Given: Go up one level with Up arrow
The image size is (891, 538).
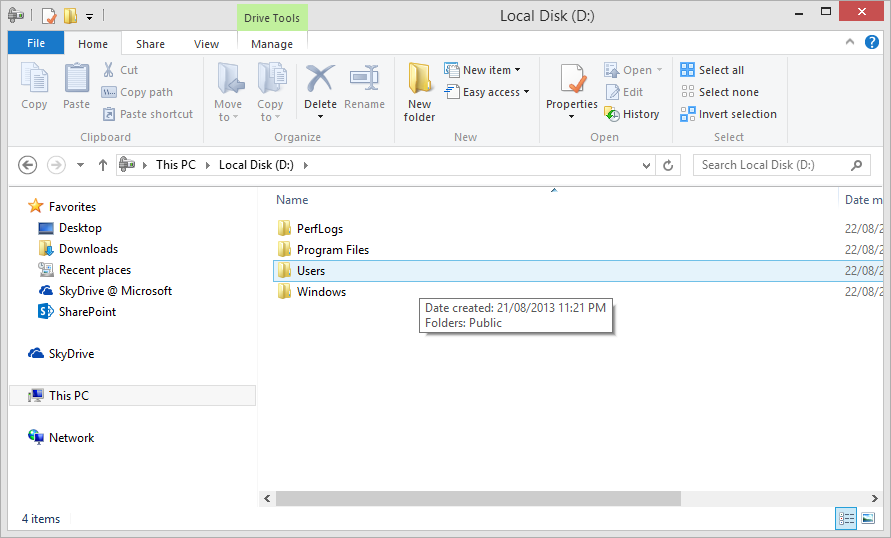Looking at the screenshot, I should pyautogui.click(x=102, y=165).
